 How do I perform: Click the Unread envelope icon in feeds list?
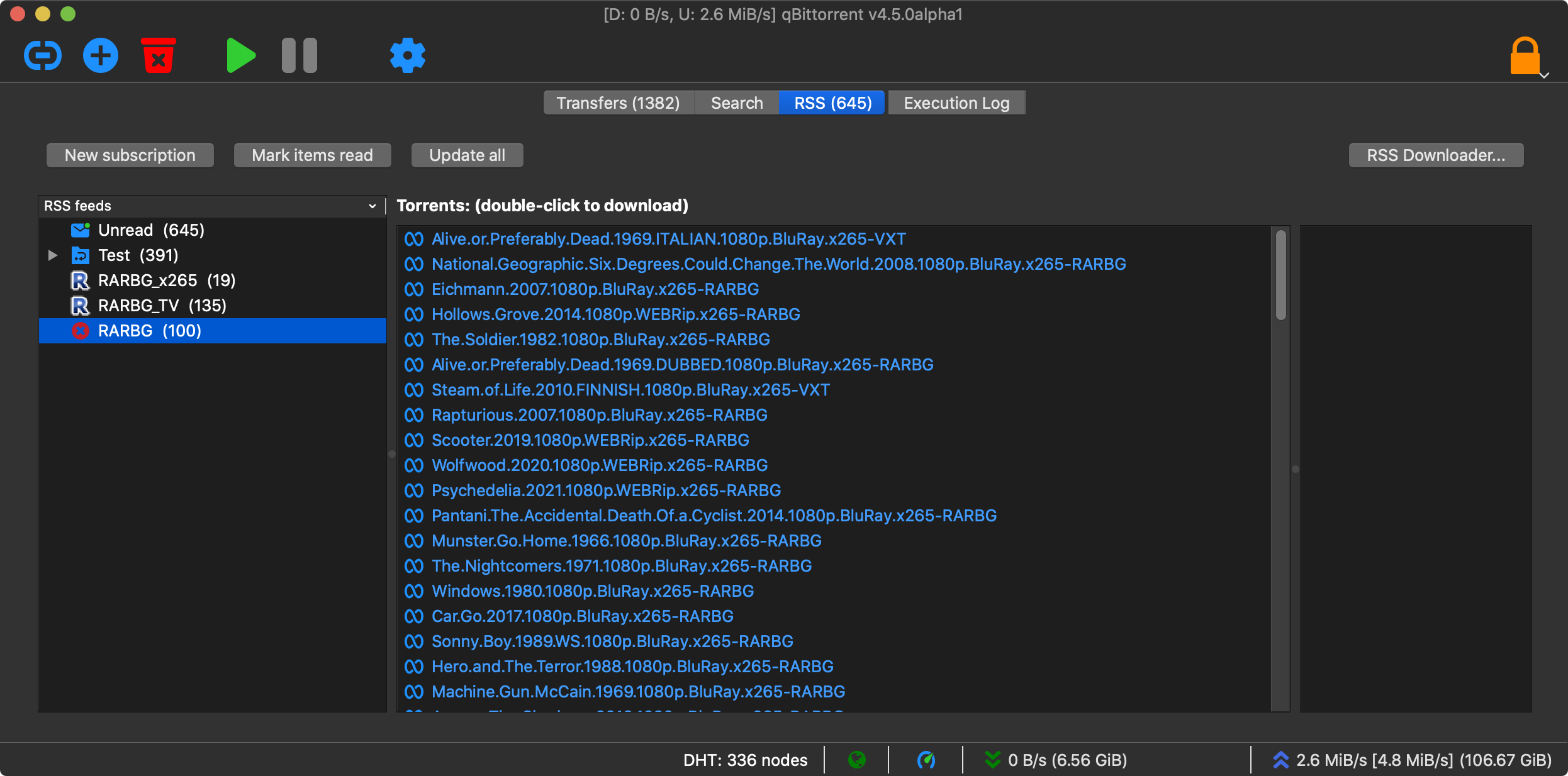tap(80, 230)
